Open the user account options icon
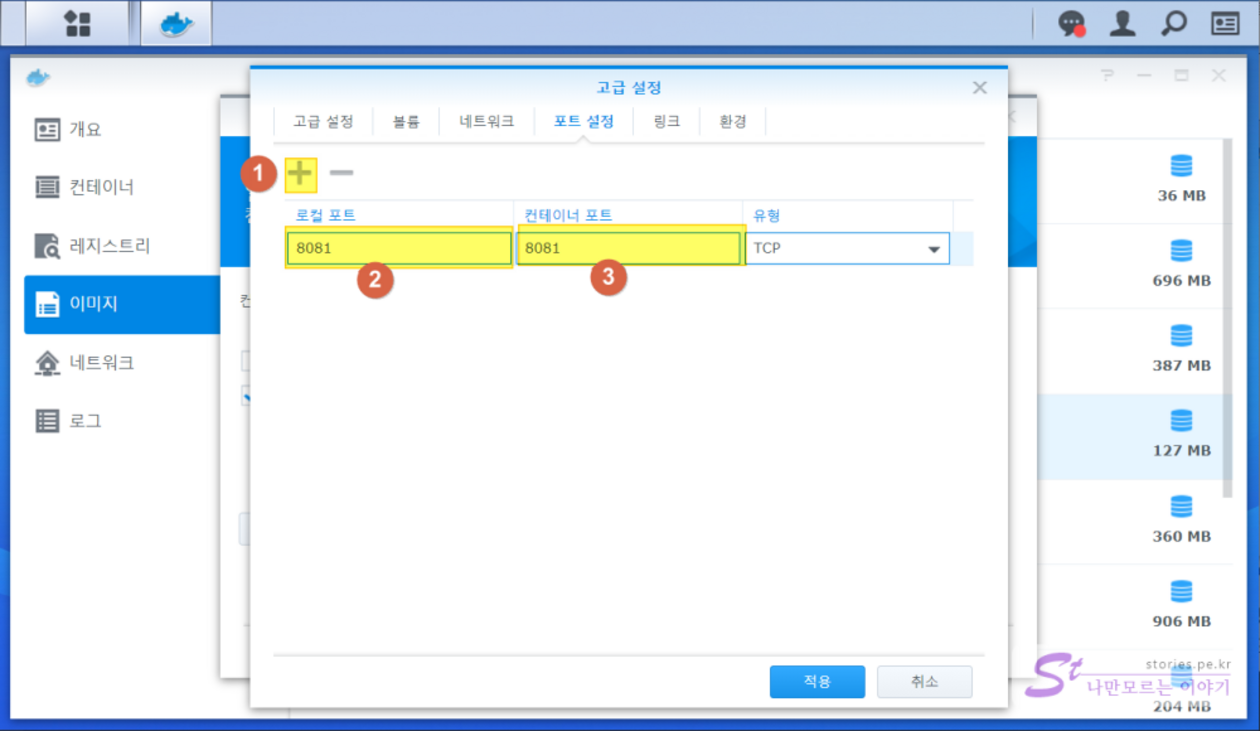The image size is (1260, 731). 1122,24
